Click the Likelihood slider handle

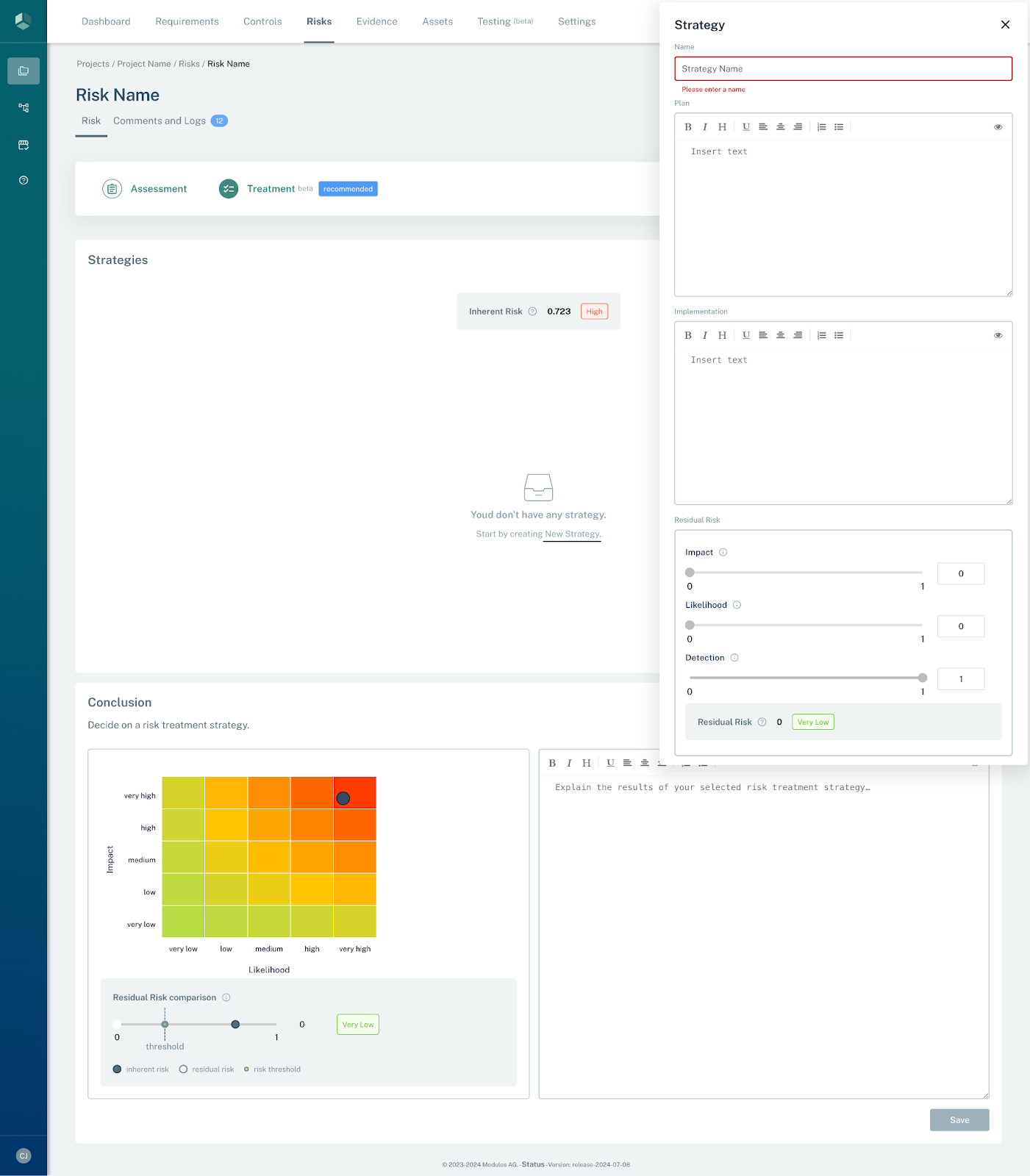click(x=690, y=625)
